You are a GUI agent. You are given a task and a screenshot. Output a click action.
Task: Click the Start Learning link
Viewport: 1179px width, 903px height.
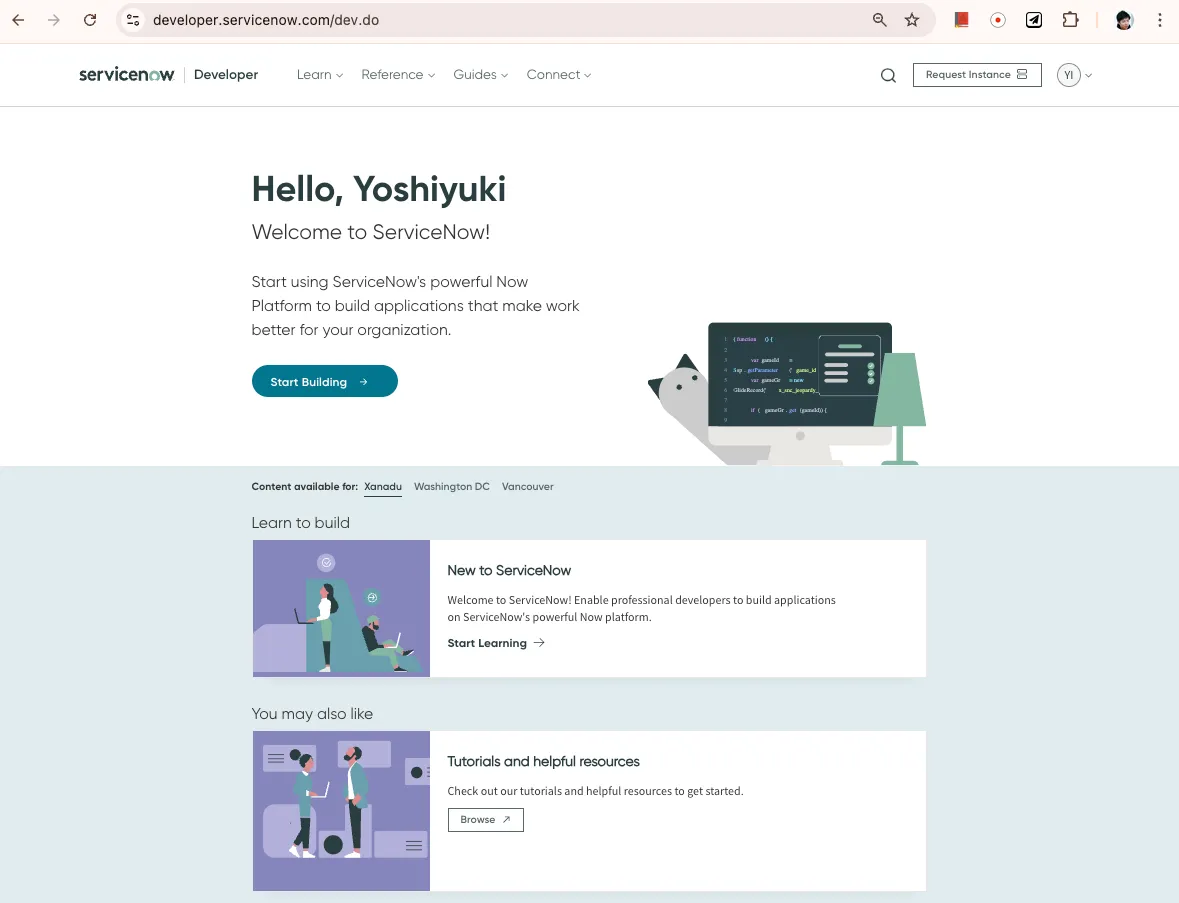[486, 643]
